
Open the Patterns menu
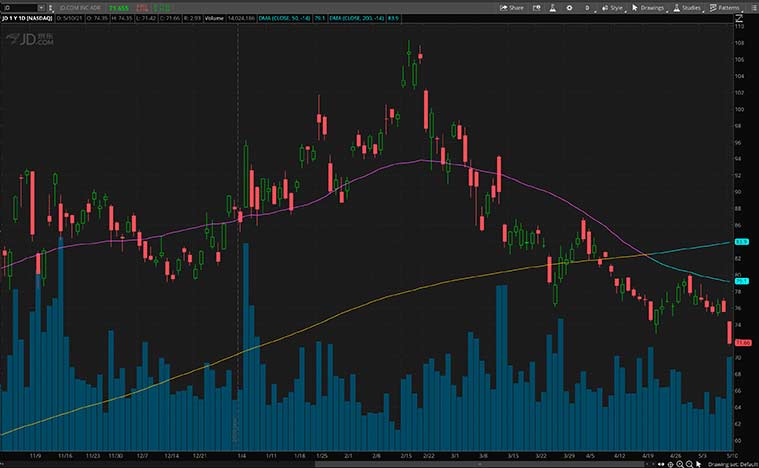pos(725,7)
